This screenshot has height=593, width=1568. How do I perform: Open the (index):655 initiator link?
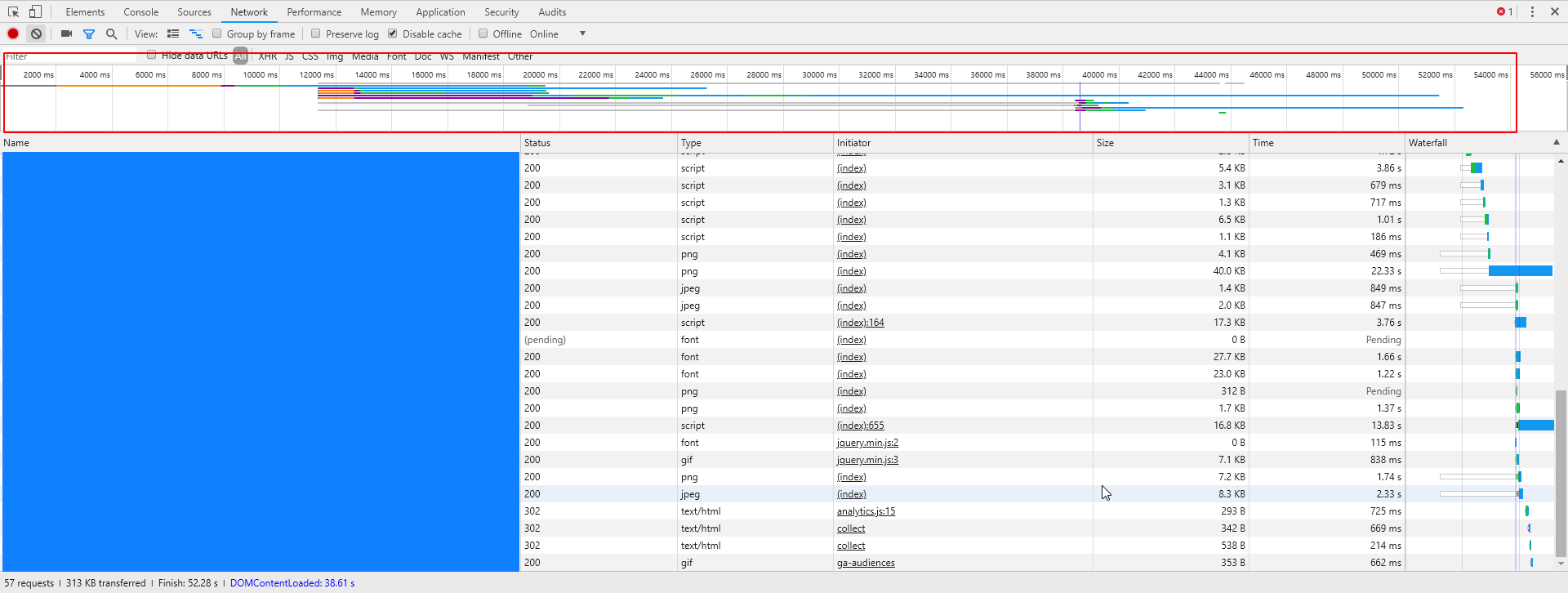pyautogui.click(x=860, y=426)
